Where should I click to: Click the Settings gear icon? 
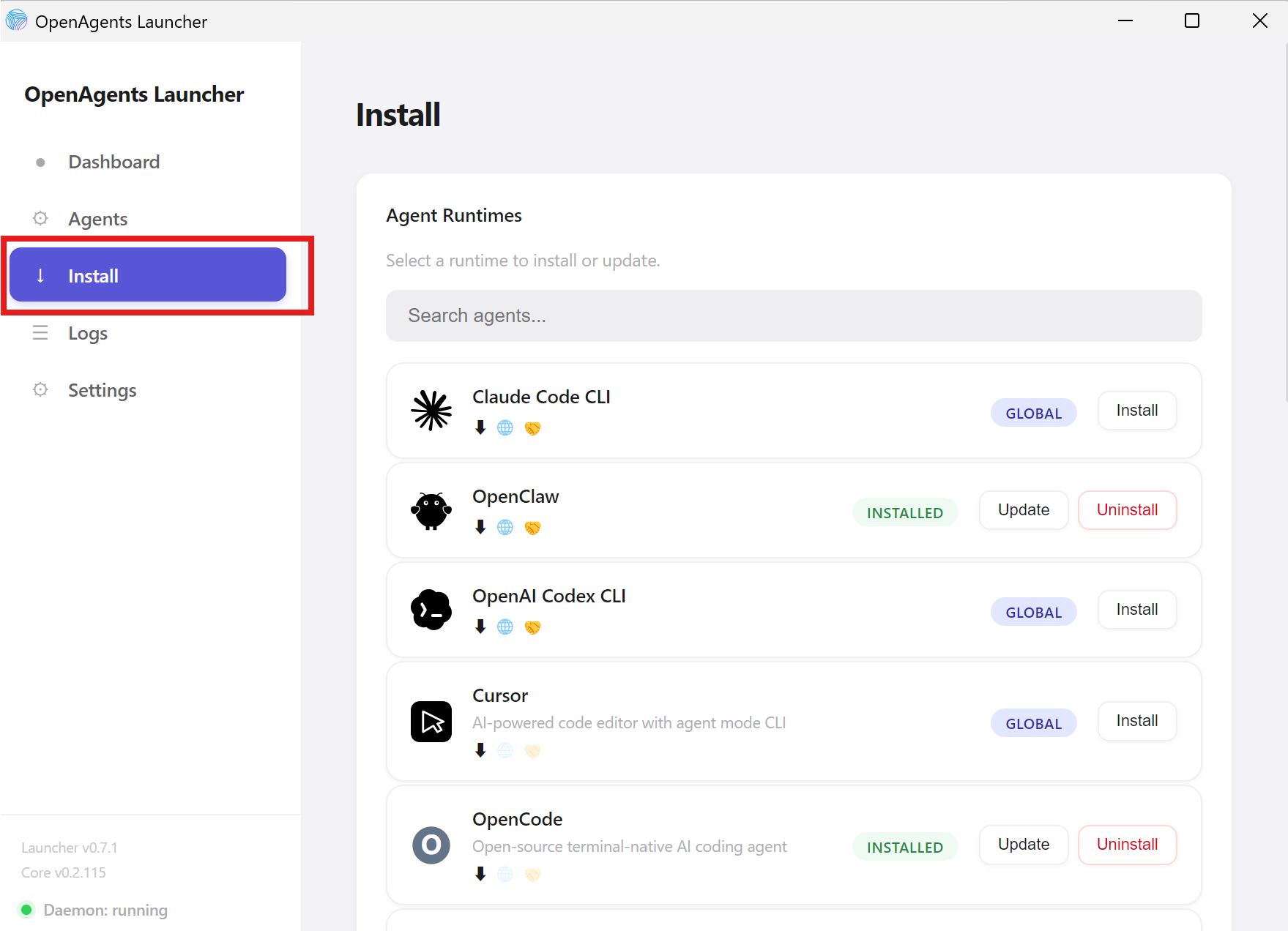[40, 389]
